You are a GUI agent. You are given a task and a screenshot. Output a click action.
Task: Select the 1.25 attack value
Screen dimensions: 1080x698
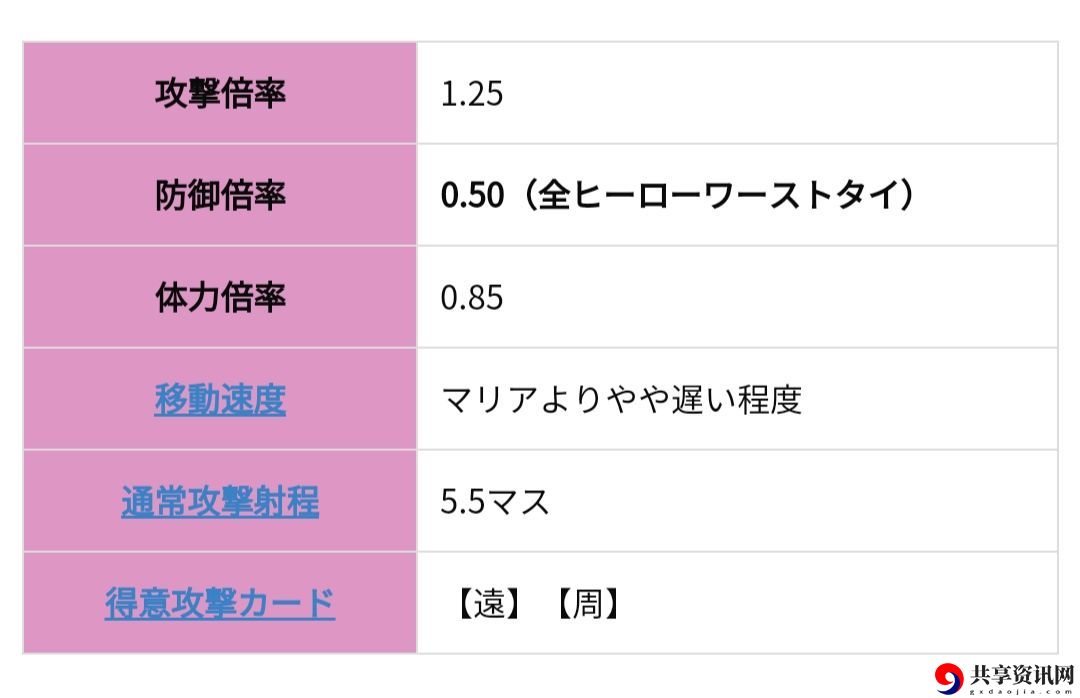pyautogui.click(x=472, y=94)
